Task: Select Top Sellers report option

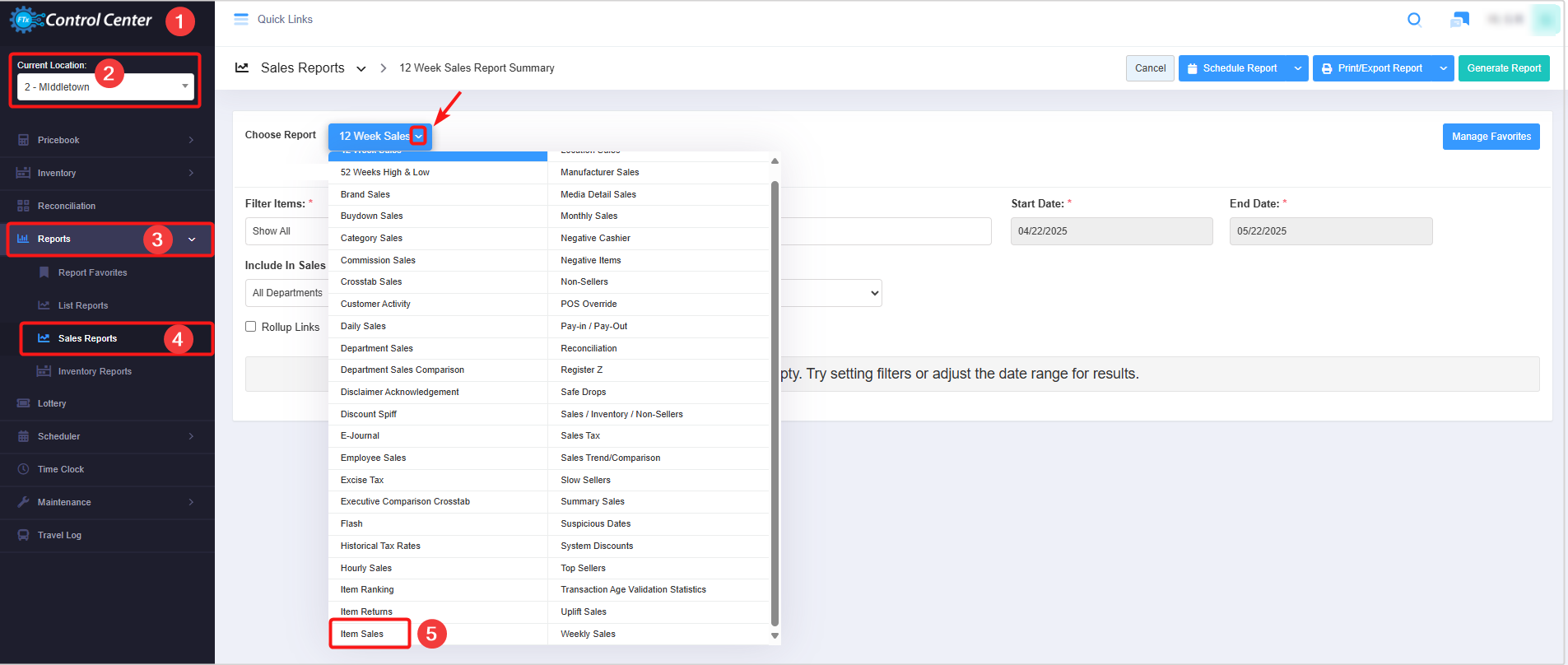Action: [583, 568]
